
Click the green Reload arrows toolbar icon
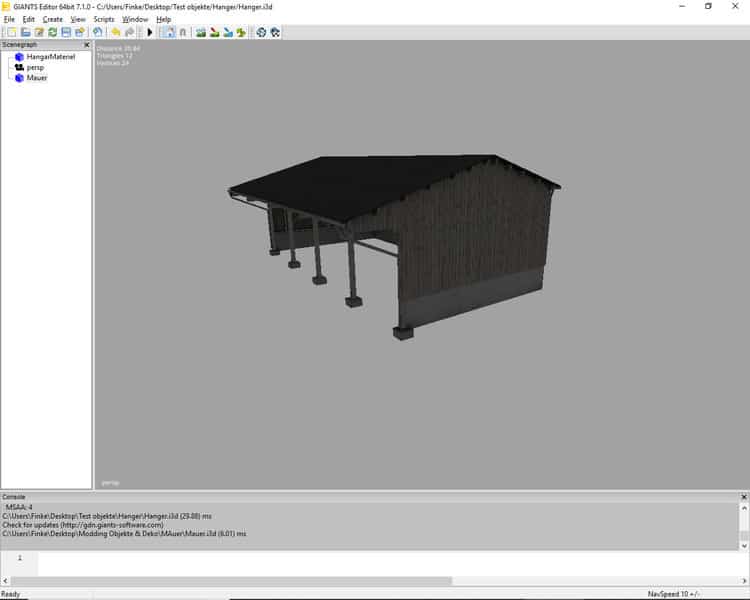pos(52,32)
